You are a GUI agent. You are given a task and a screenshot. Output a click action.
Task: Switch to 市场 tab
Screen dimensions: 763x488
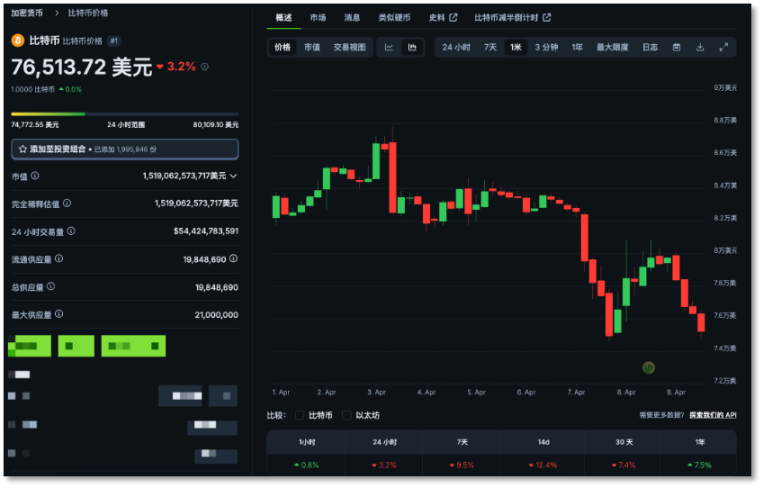(x=318, y=18)
